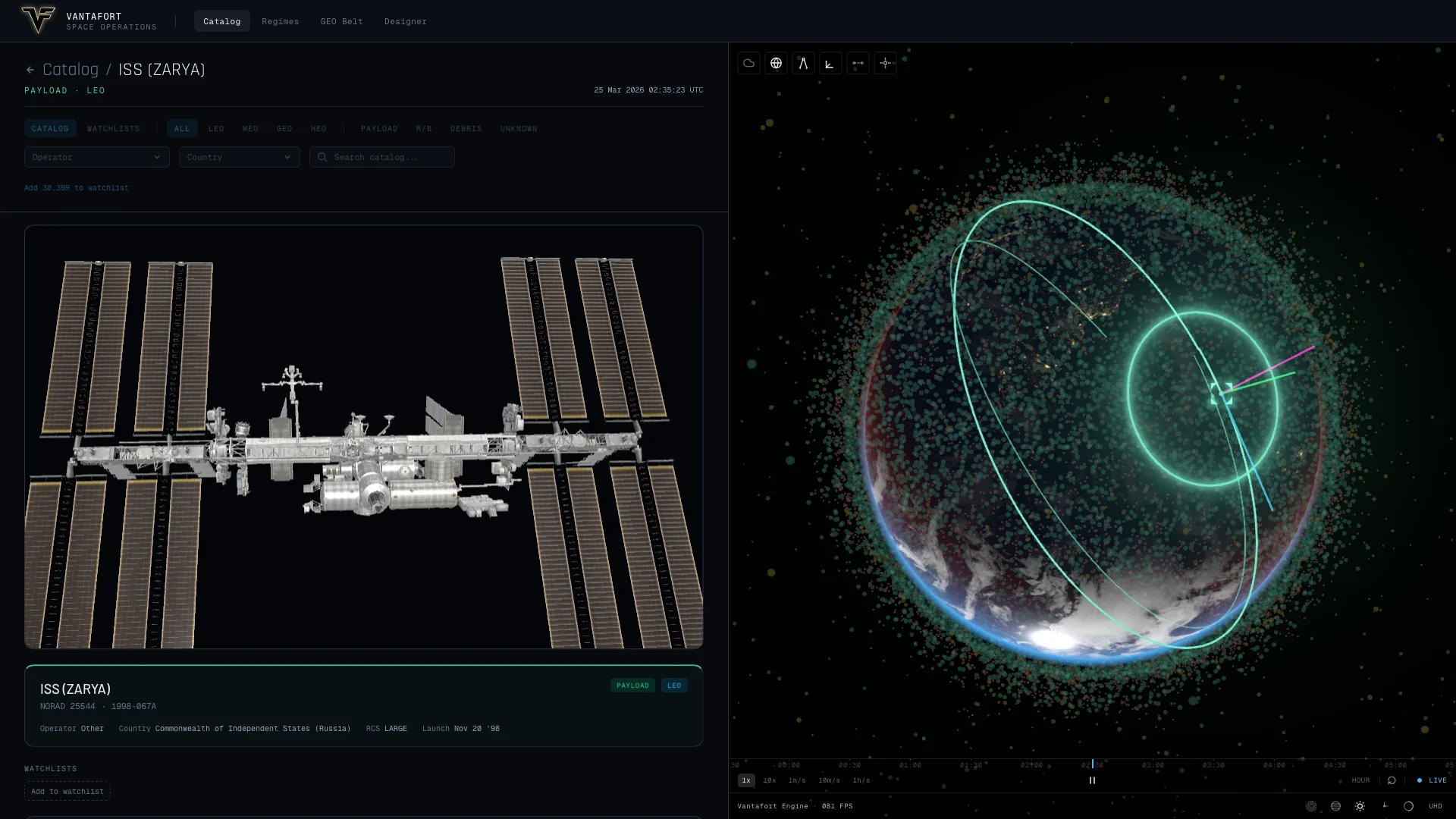Image resolution: width=1456 pixels, height=819 pixels.
Task: Select 1m/s playback speed
Action: coord(797,780)
